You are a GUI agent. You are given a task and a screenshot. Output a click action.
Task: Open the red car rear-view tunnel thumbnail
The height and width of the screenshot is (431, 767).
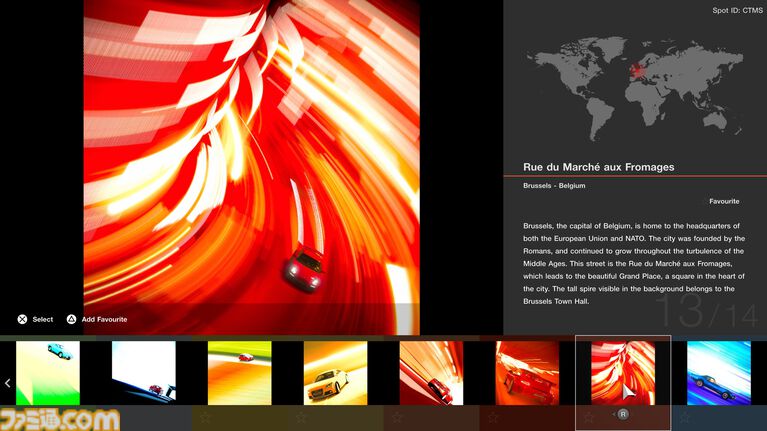[527, 373]
